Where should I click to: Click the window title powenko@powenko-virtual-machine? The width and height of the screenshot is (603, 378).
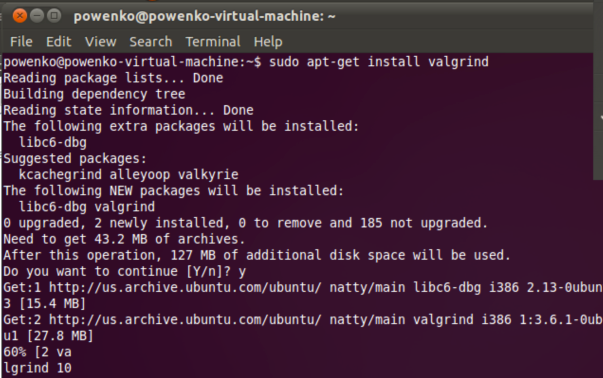pyautogui.click(x=205, y=17)
